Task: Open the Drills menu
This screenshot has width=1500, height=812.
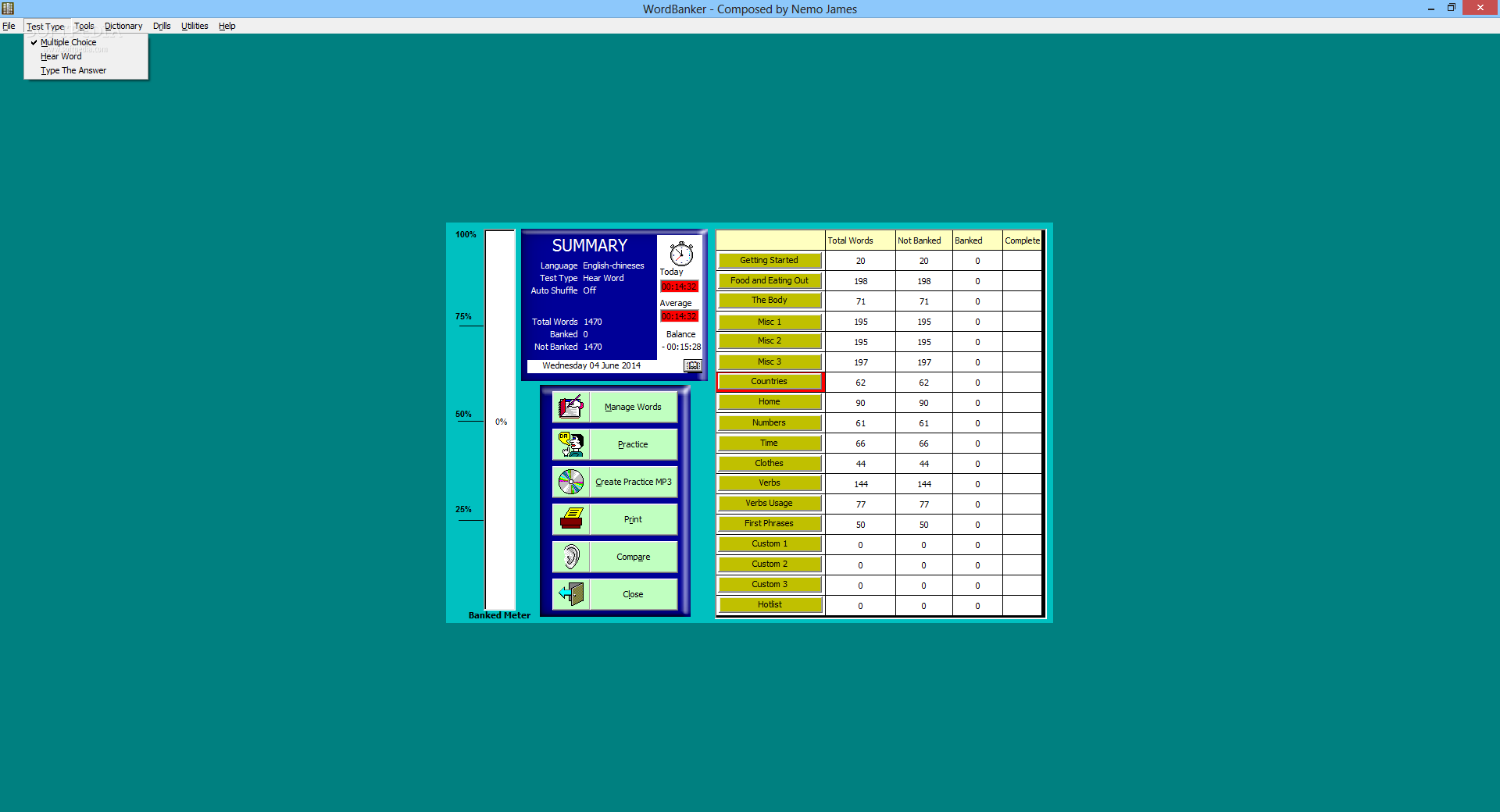Action: (162, 26)
